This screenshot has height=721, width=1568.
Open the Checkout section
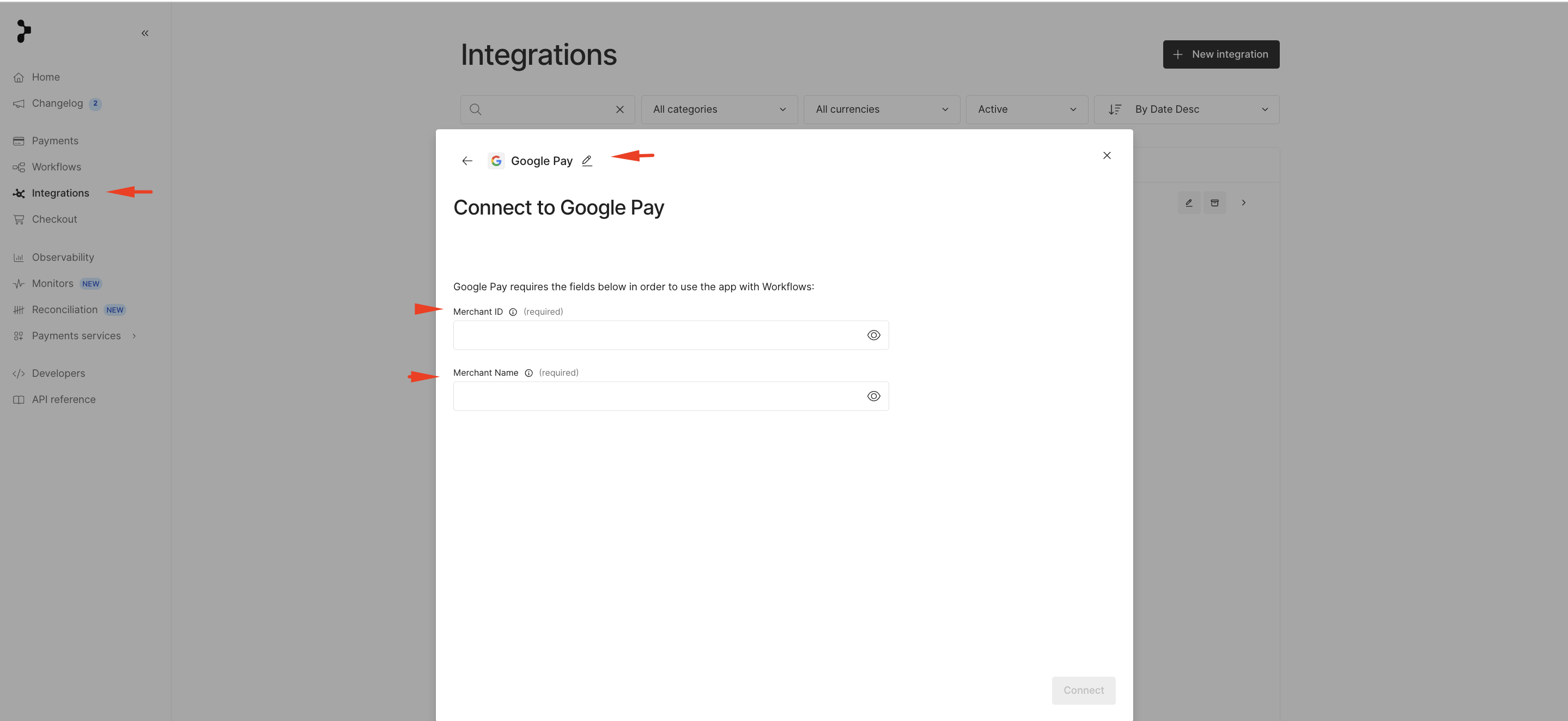point(54,219)
